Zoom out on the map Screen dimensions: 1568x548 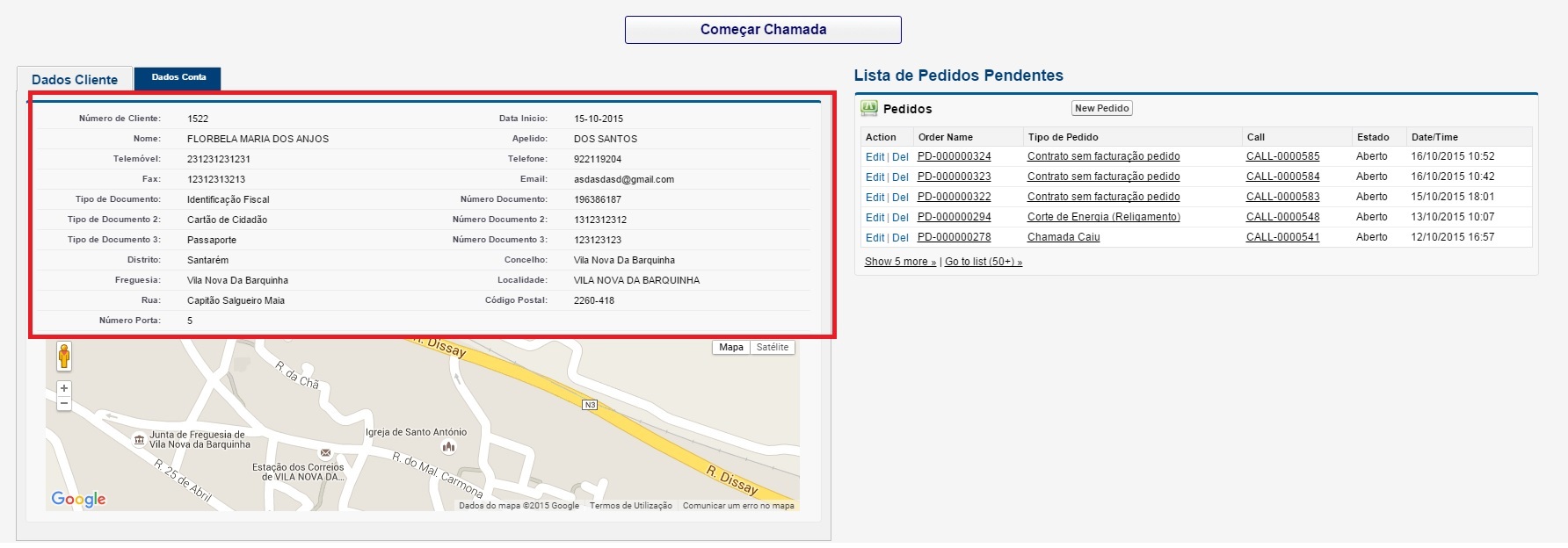64,404
